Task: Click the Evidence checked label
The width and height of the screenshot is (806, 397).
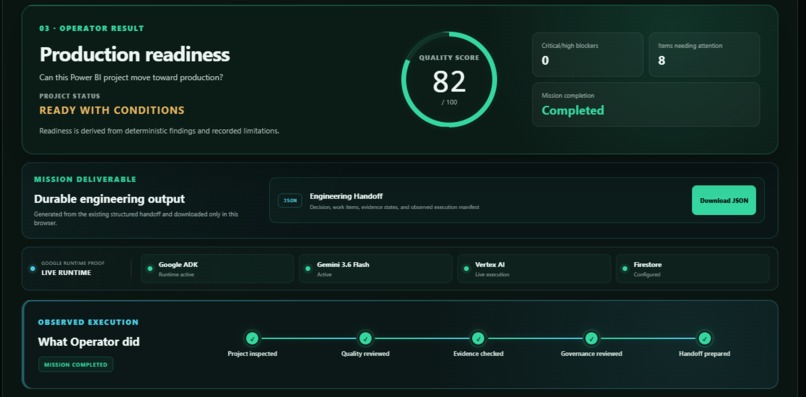Action: pos(478,354)
